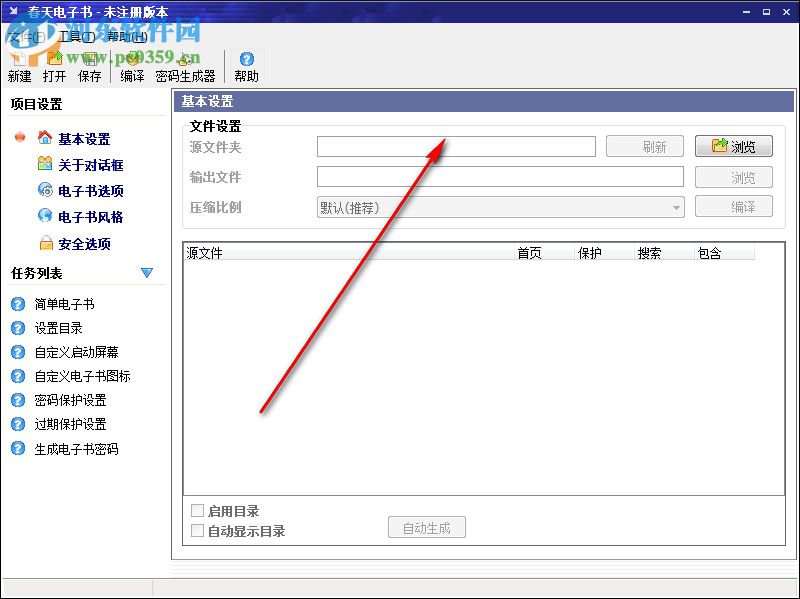The image size is (800, 599).
Task: Select 基本设置 text in project settings
Action: (x=84, y=139)
